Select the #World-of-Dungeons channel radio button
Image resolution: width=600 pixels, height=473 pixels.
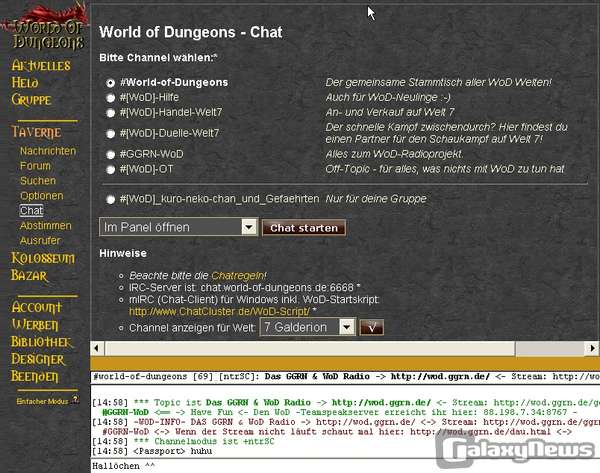[x=111, y=83]
